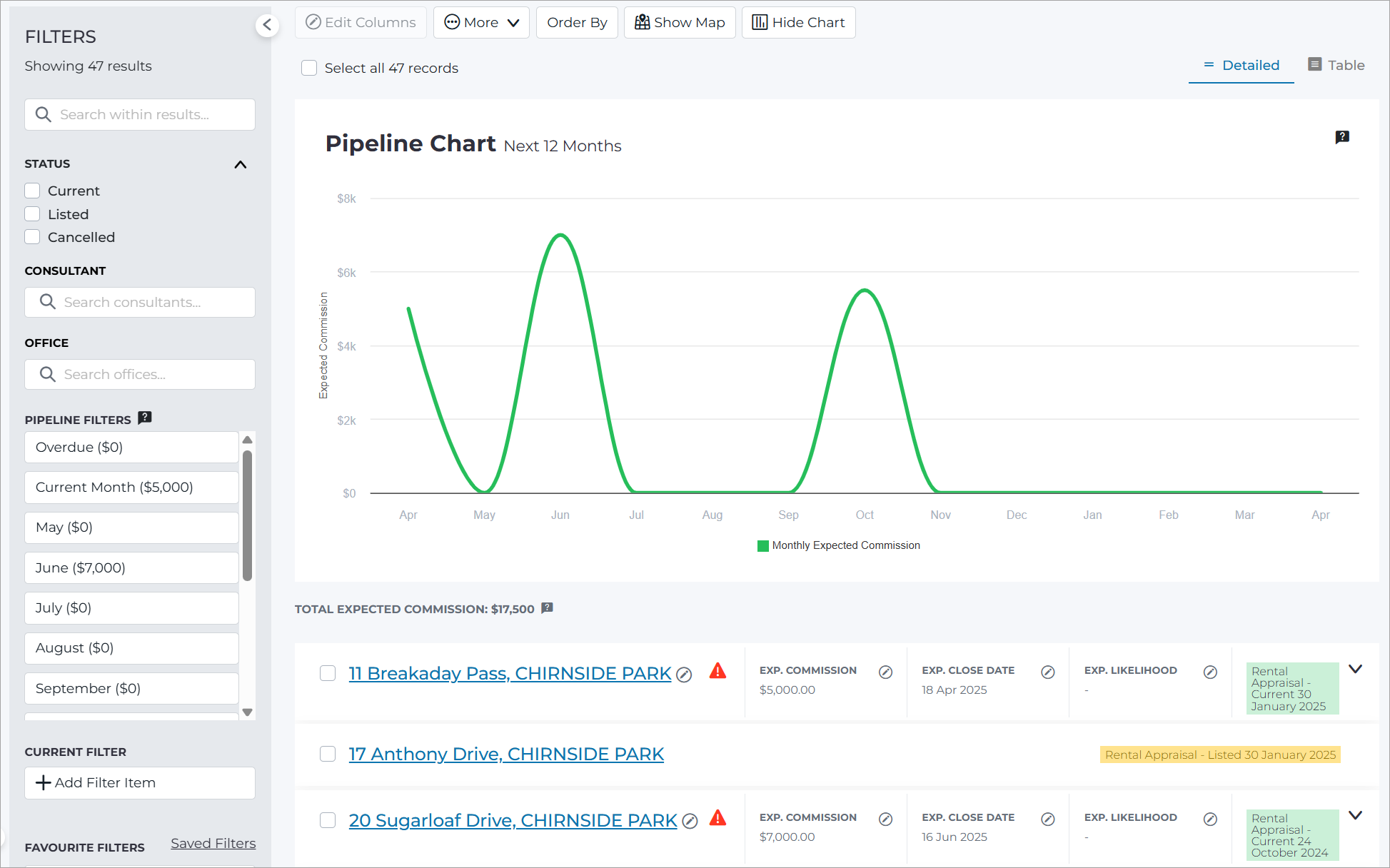1390x868 pixels.
Task: Open Saved Filters link
Action: 213,843
